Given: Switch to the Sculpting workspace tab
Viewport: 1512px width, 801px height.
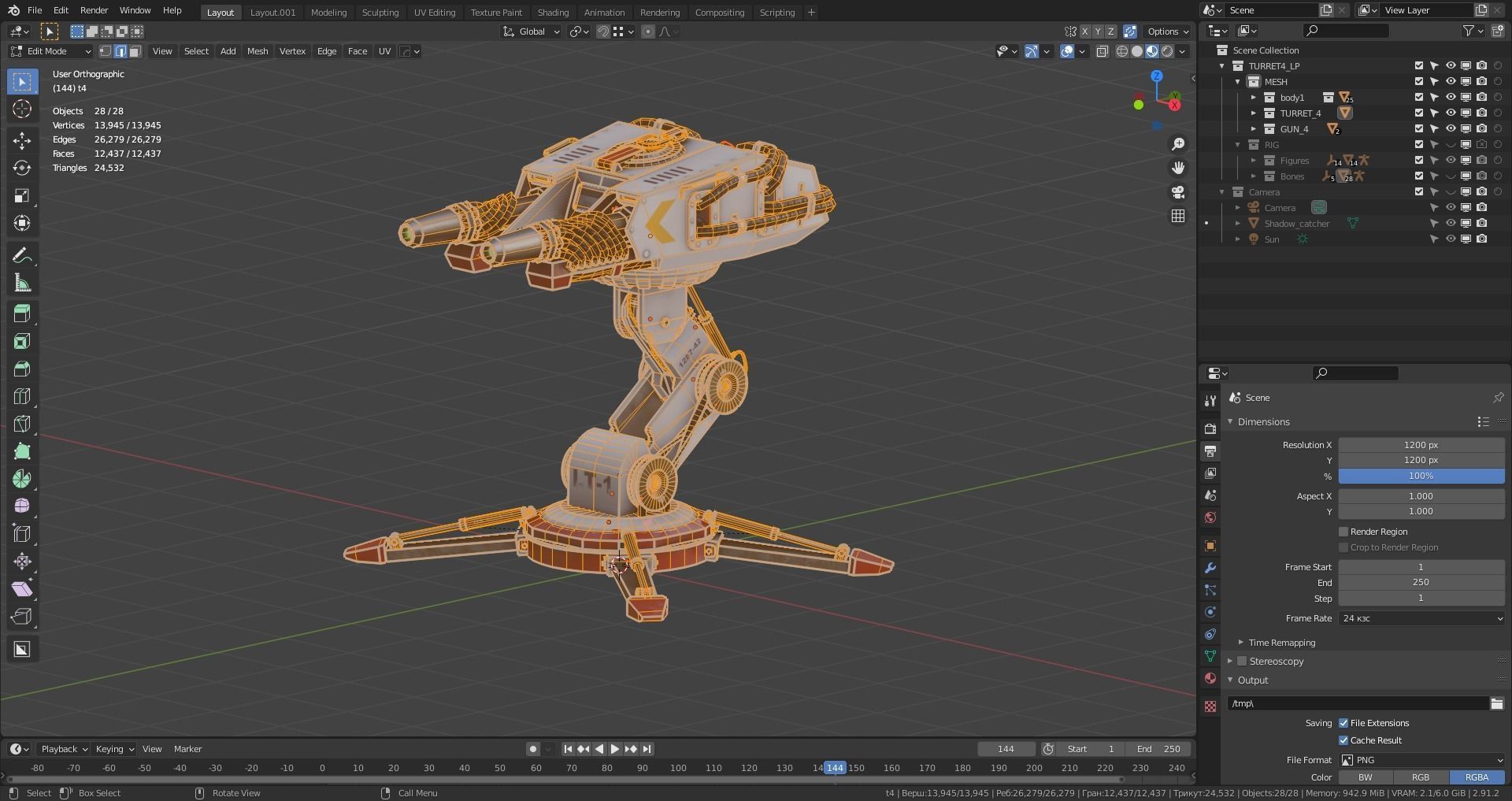Looking at the screenshot, I should [380, 13].
